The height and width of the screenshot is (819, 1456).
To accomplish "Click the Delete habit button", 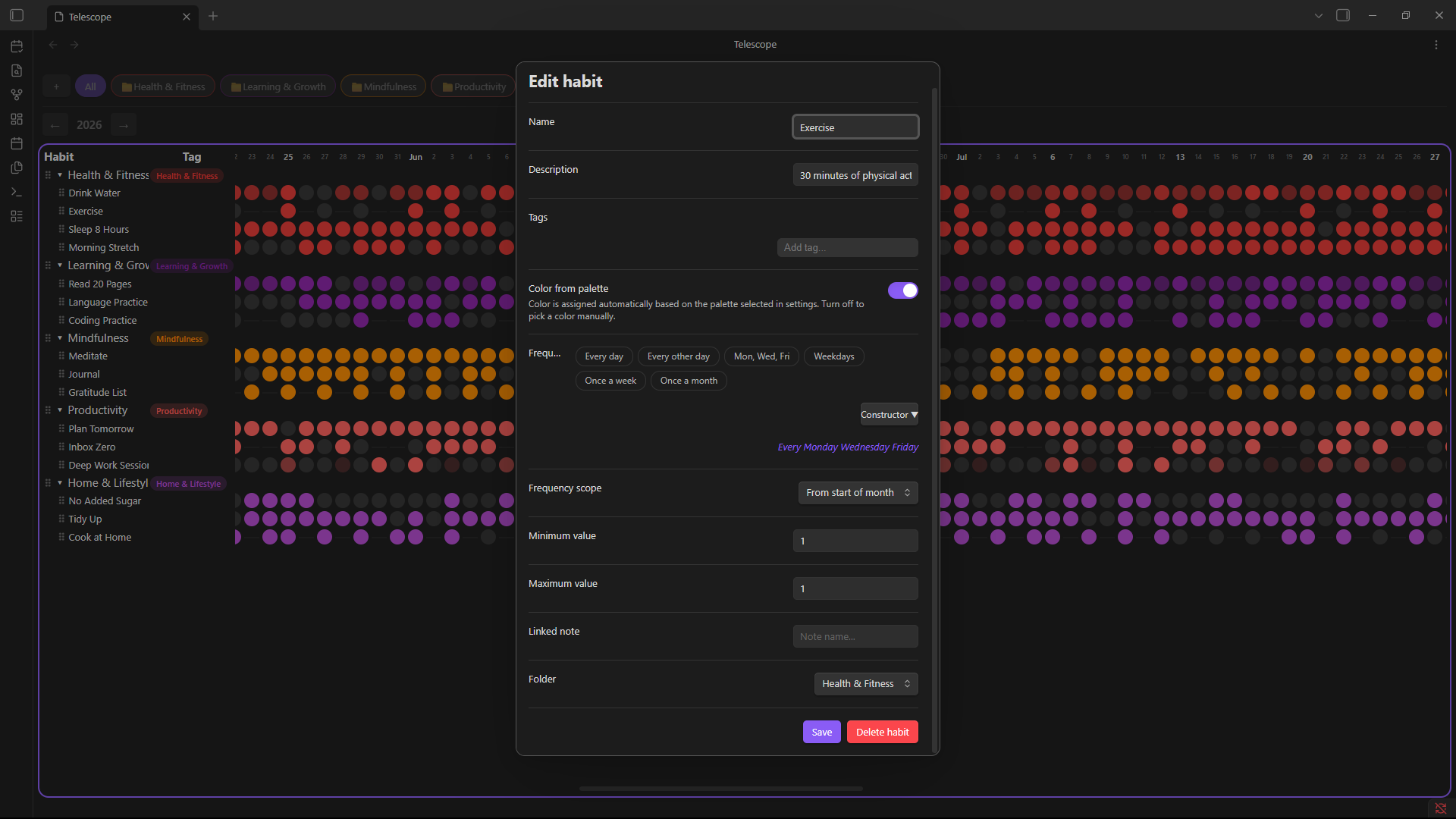I will [882, 732].
